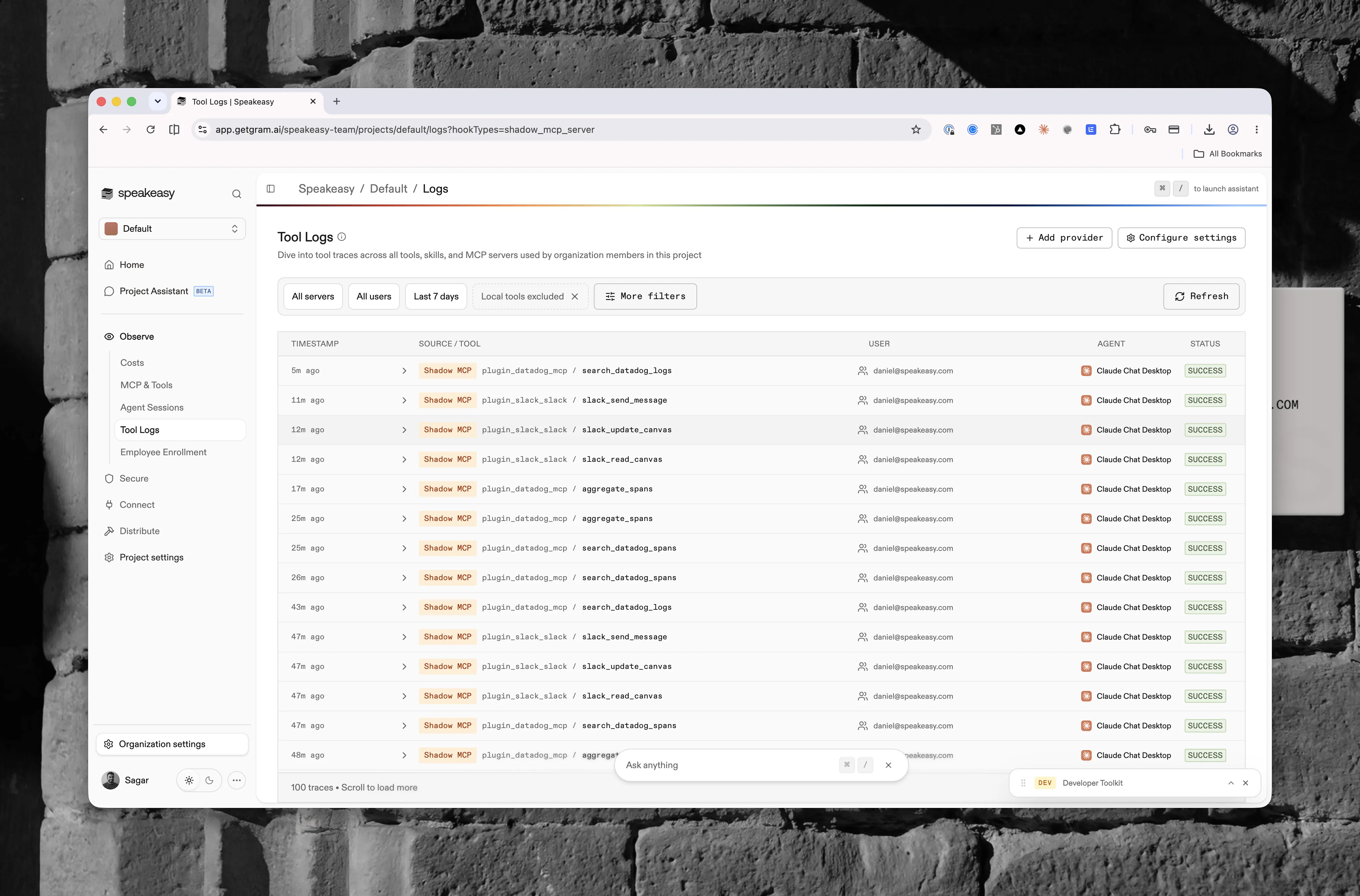Viewport: 1360px width, 896px height.
Task: Refresh the tool logs list
Action: point(1201,296)
